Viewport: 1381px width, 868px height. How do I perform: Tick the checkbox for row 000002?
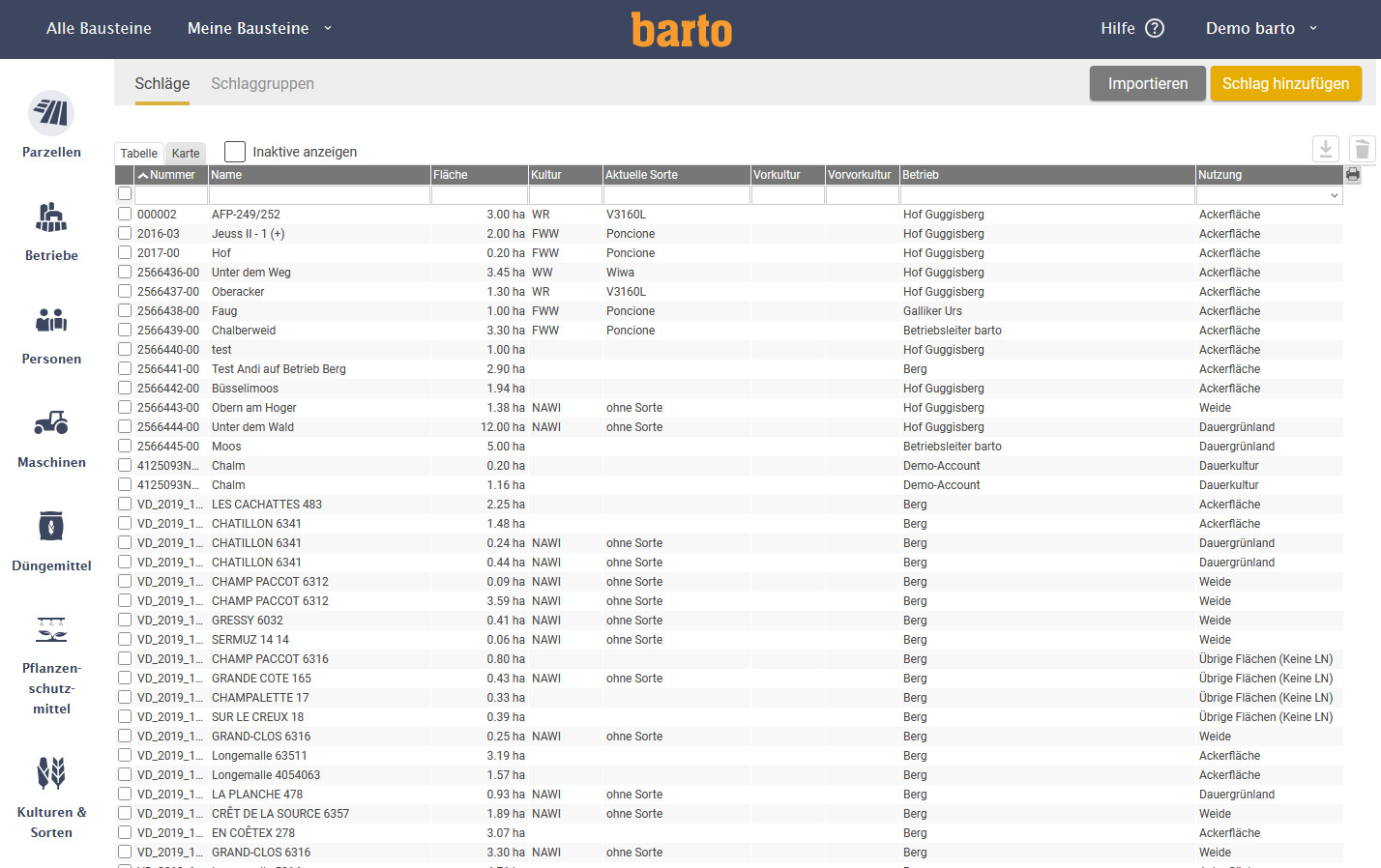(x=125, y=214)
